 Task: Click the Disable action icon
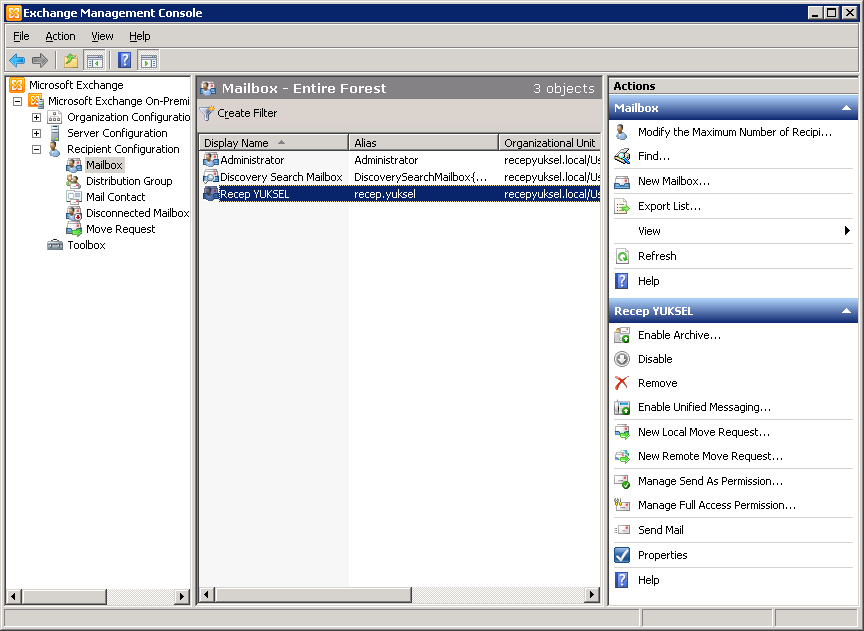pyautogui.click(x=622, y=359)
